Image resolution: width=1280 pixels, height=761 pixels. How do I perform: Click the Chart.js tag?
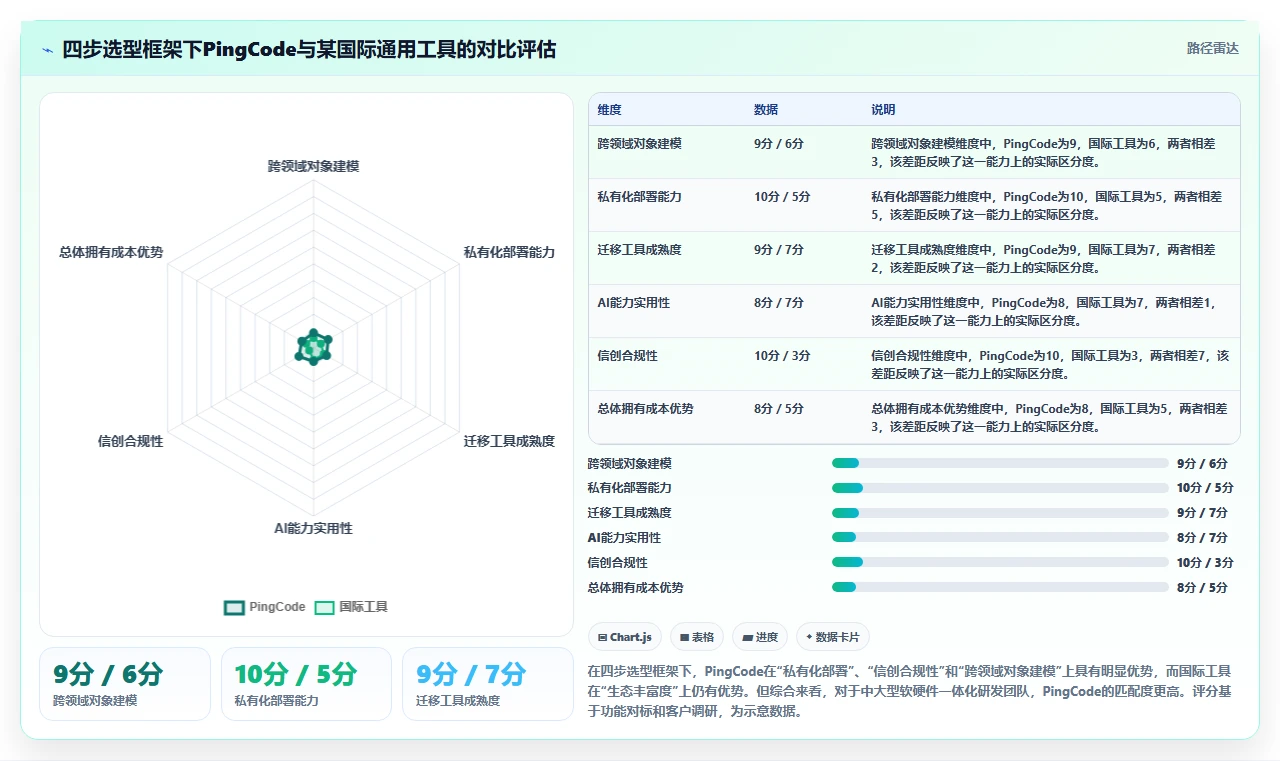625,637
